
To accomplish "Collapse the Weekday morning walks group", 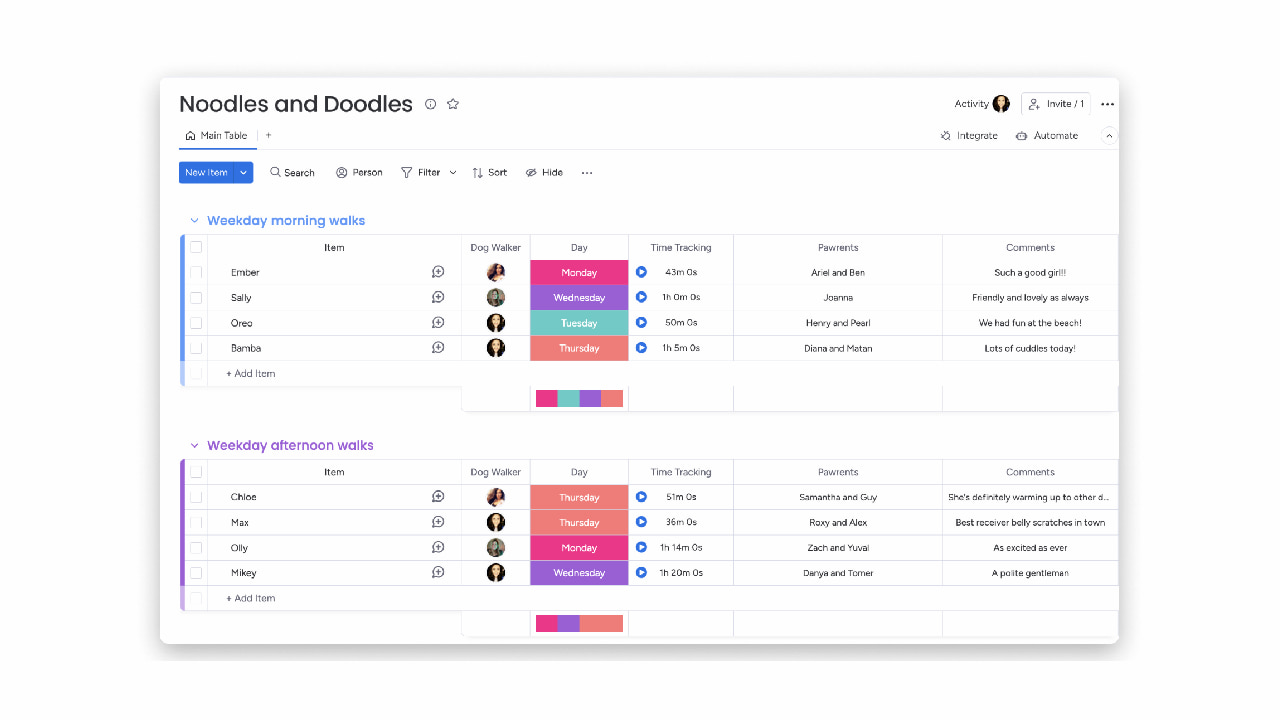I will 193,220.
